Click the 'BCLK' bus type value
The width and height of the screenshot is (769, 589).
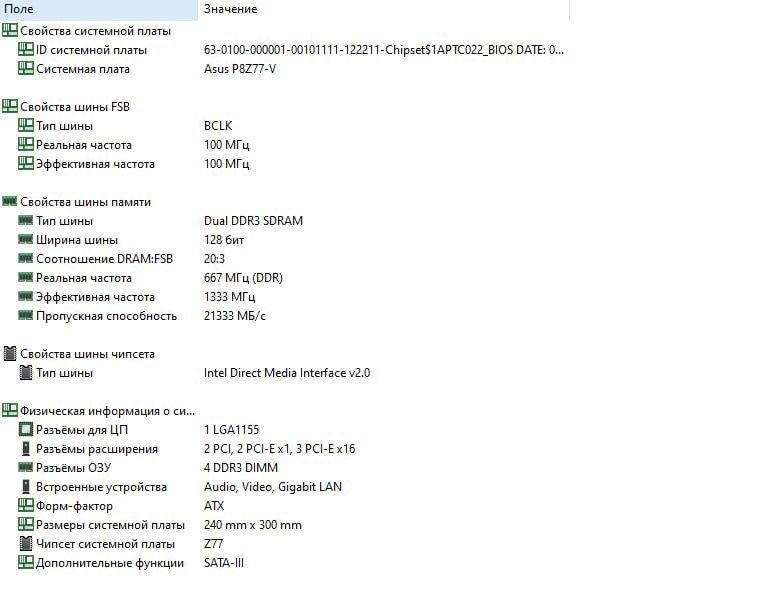pos(218,126)
